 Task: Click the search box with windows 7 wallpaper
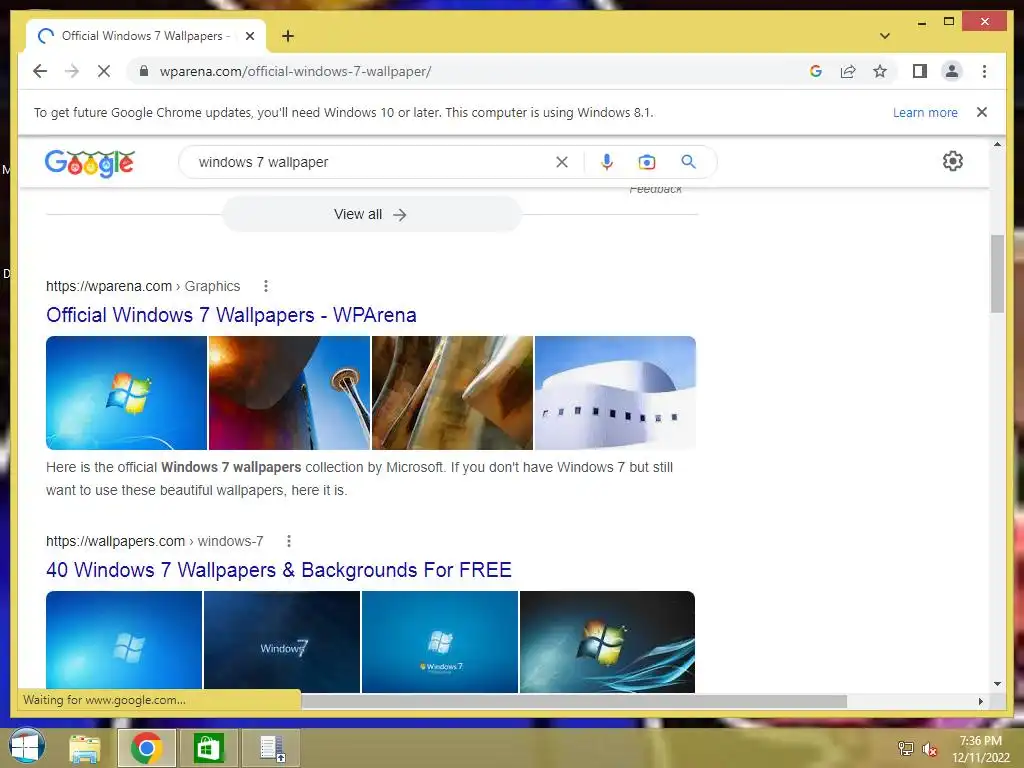click(372, 162)
